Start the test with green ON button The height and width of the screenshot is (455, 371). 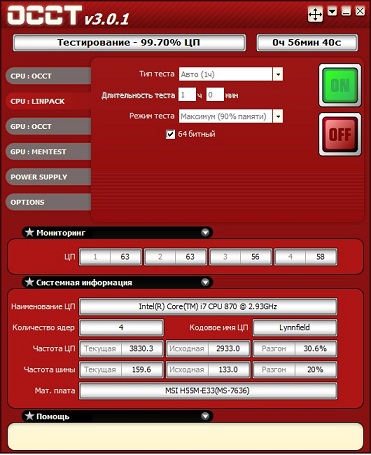[x=340, y=85]
